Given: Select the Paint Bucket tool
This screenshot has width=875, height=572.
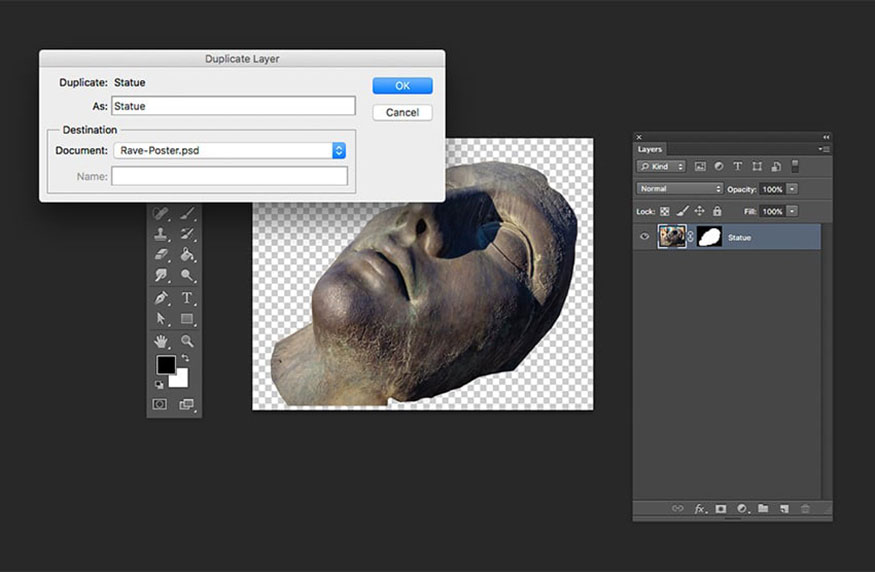Looking at the screenshot, I should 188,254.
